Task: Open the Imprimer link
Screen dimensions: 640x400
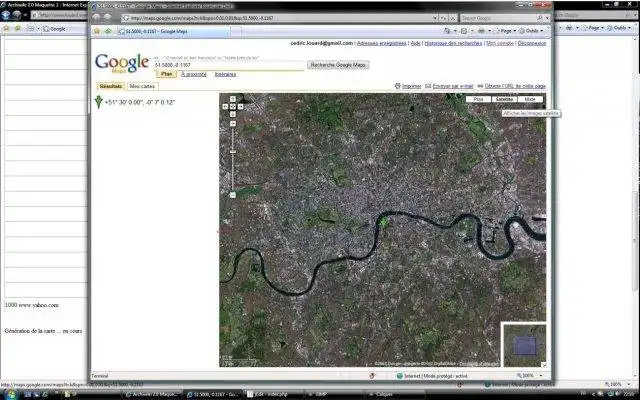Action: (411, 86)
